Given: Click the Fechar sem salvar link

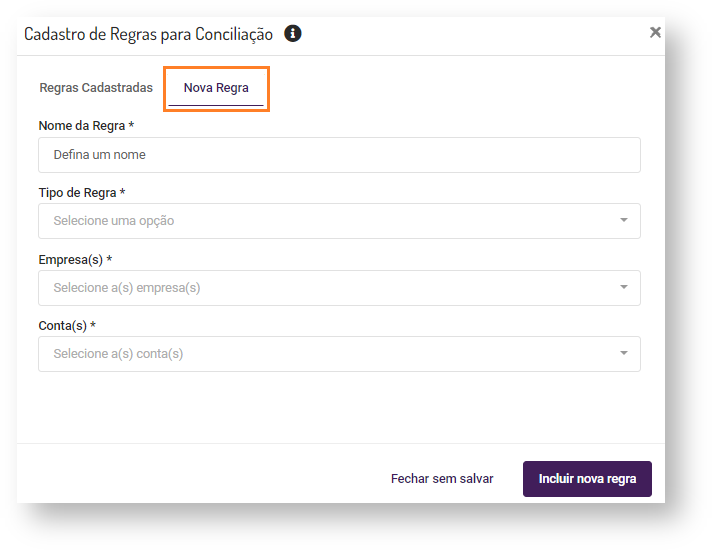Looking at the screenshot, I should coord(442,479).
